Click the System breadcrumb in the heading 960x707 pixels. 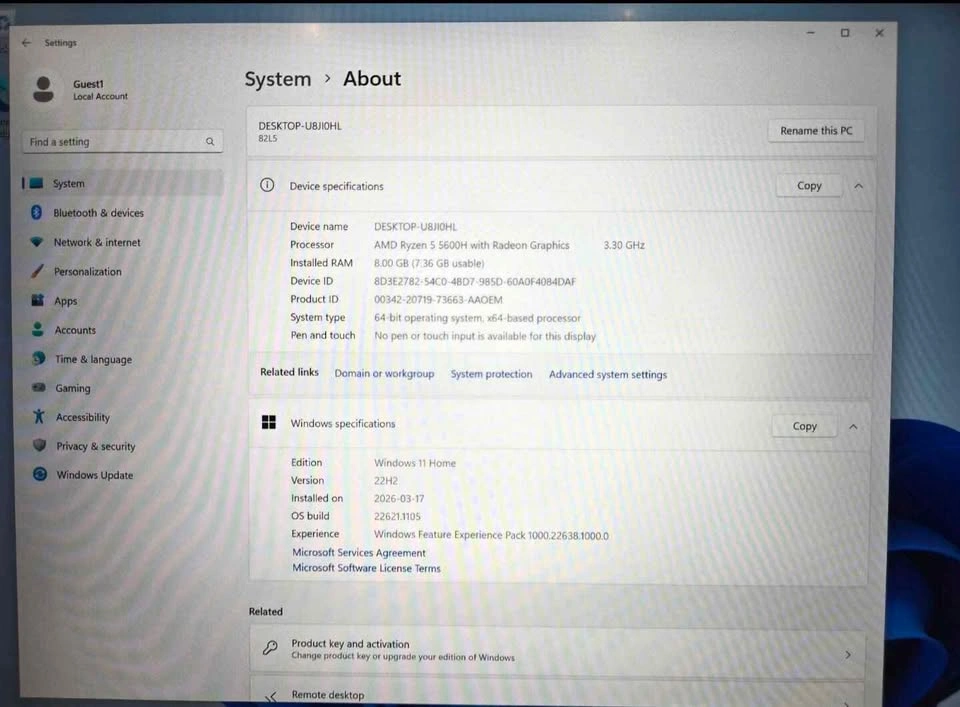pyautogui.click(x=278, y=79)
